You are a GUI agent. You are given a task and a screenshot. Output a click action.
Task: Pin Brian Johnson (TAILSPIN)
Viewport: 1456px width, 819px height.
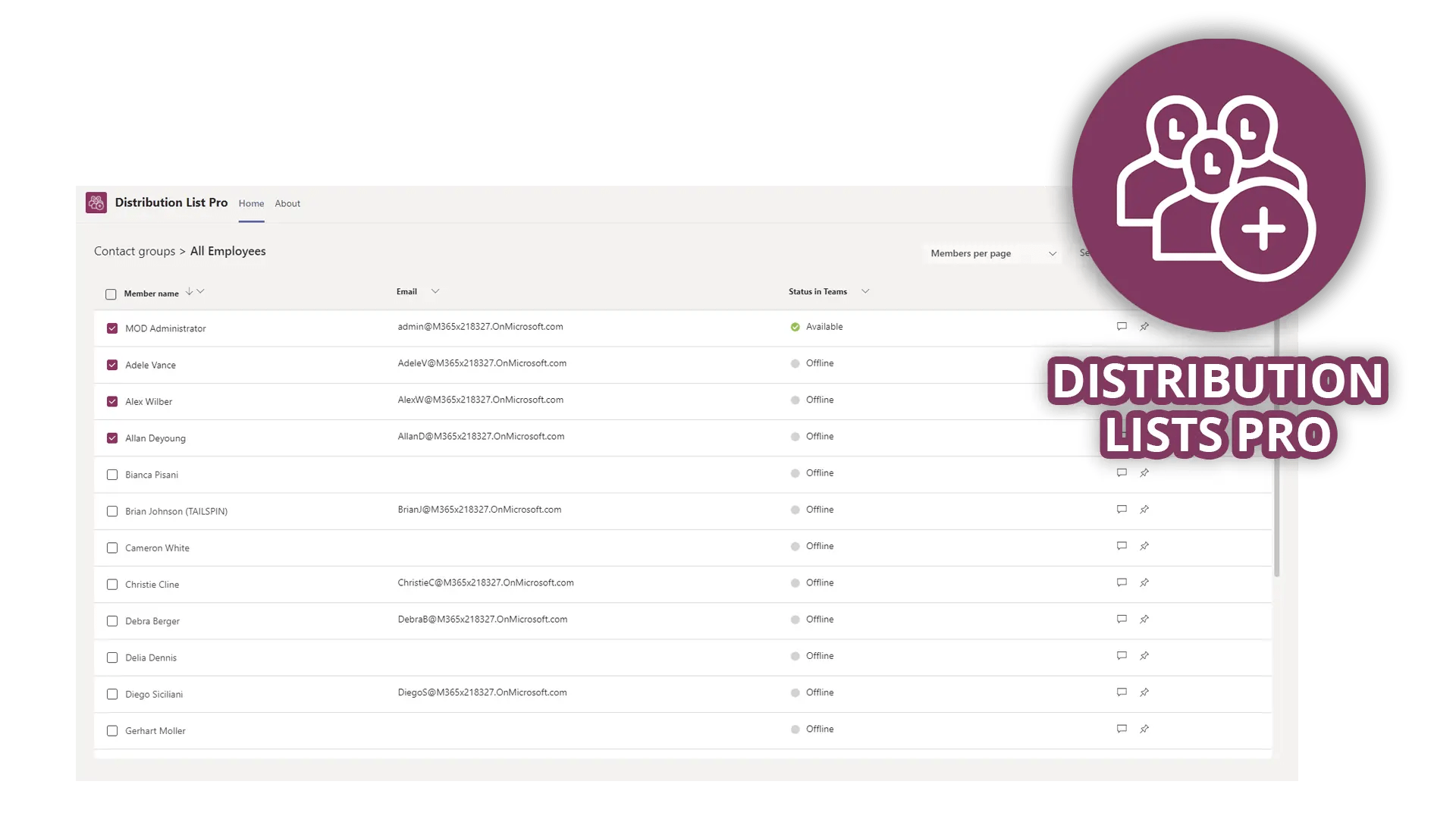click(x=1145, y=509)
